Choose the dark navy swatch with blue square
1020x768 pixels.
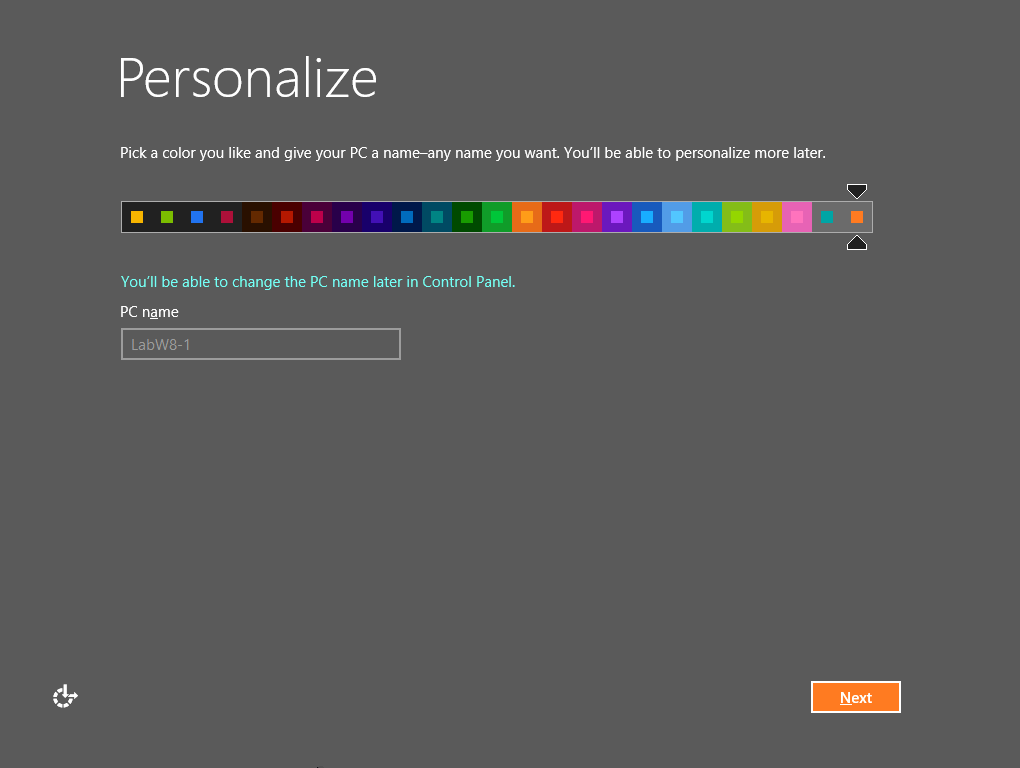tap(407, 217)
